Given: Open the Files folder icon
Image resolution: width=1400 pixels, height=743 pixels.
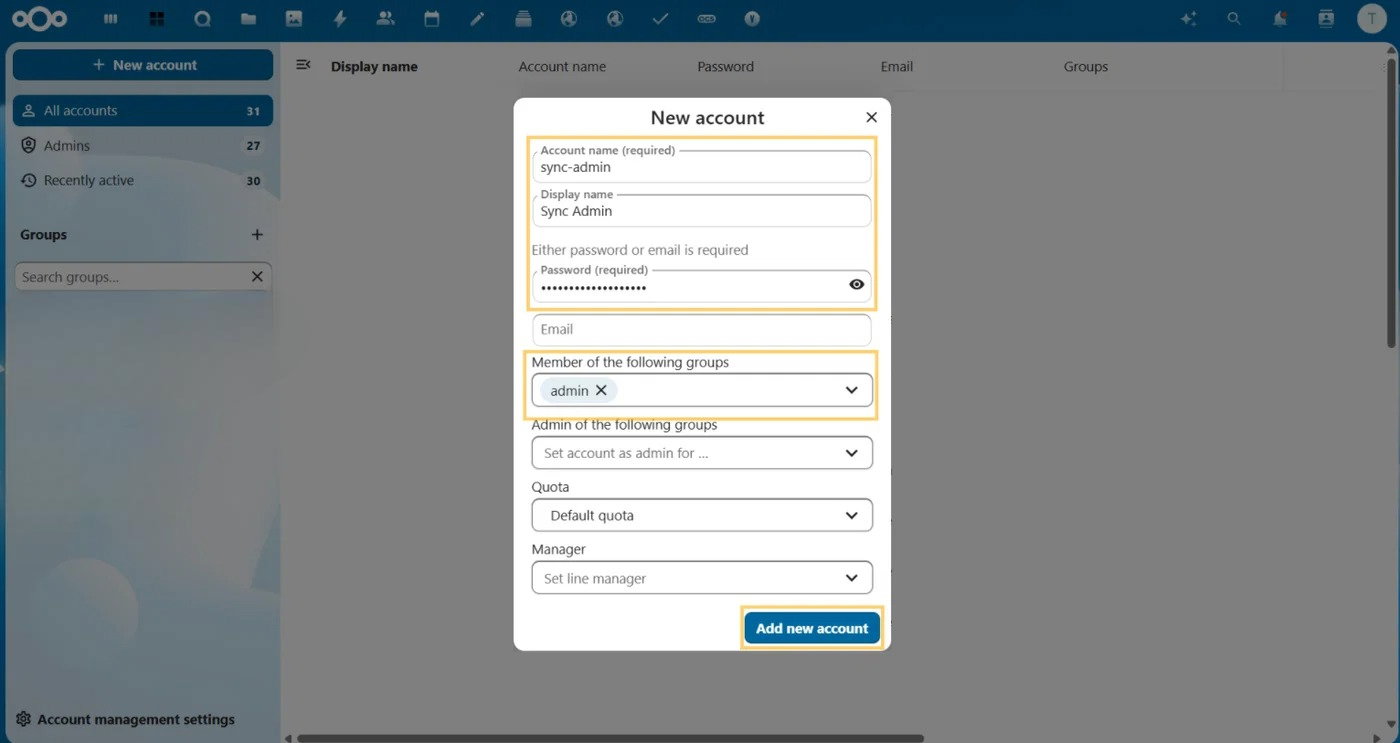Looking at the screenshot, I should coord(248,19).
